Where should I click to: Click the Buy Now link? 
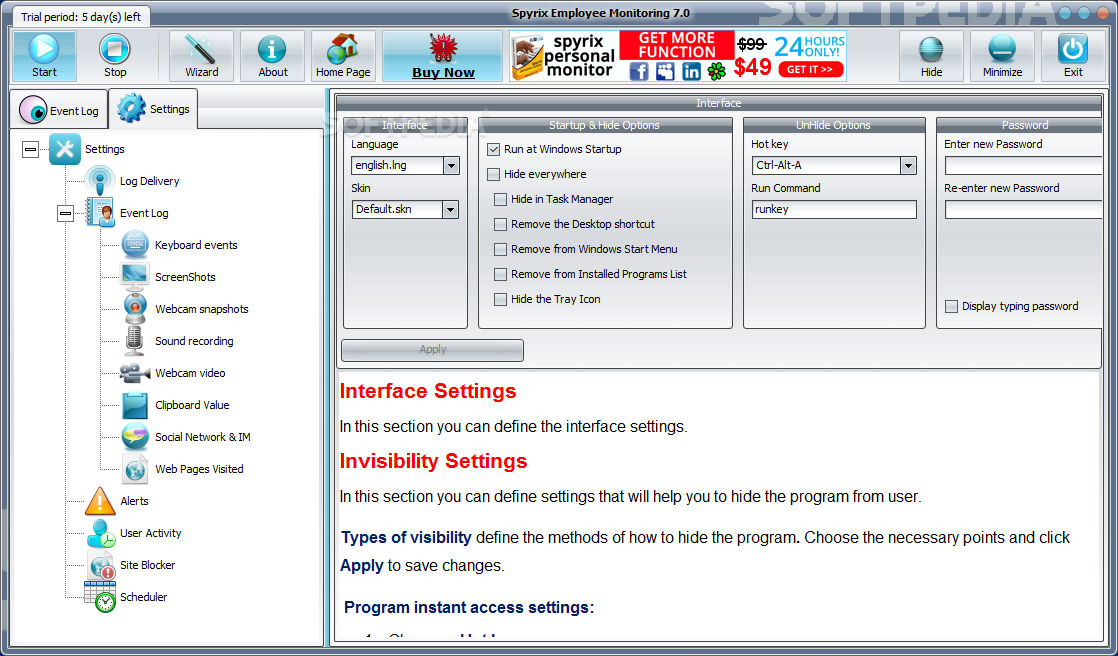click(x=443, y=72)
